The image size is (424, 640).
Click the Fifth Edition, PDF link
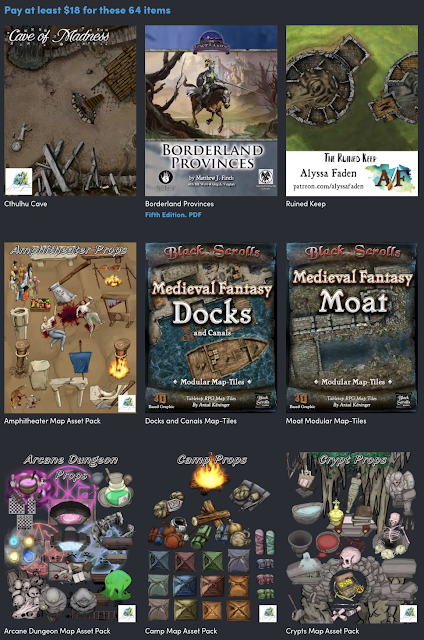pyautogui.click(x=173, y=215)
